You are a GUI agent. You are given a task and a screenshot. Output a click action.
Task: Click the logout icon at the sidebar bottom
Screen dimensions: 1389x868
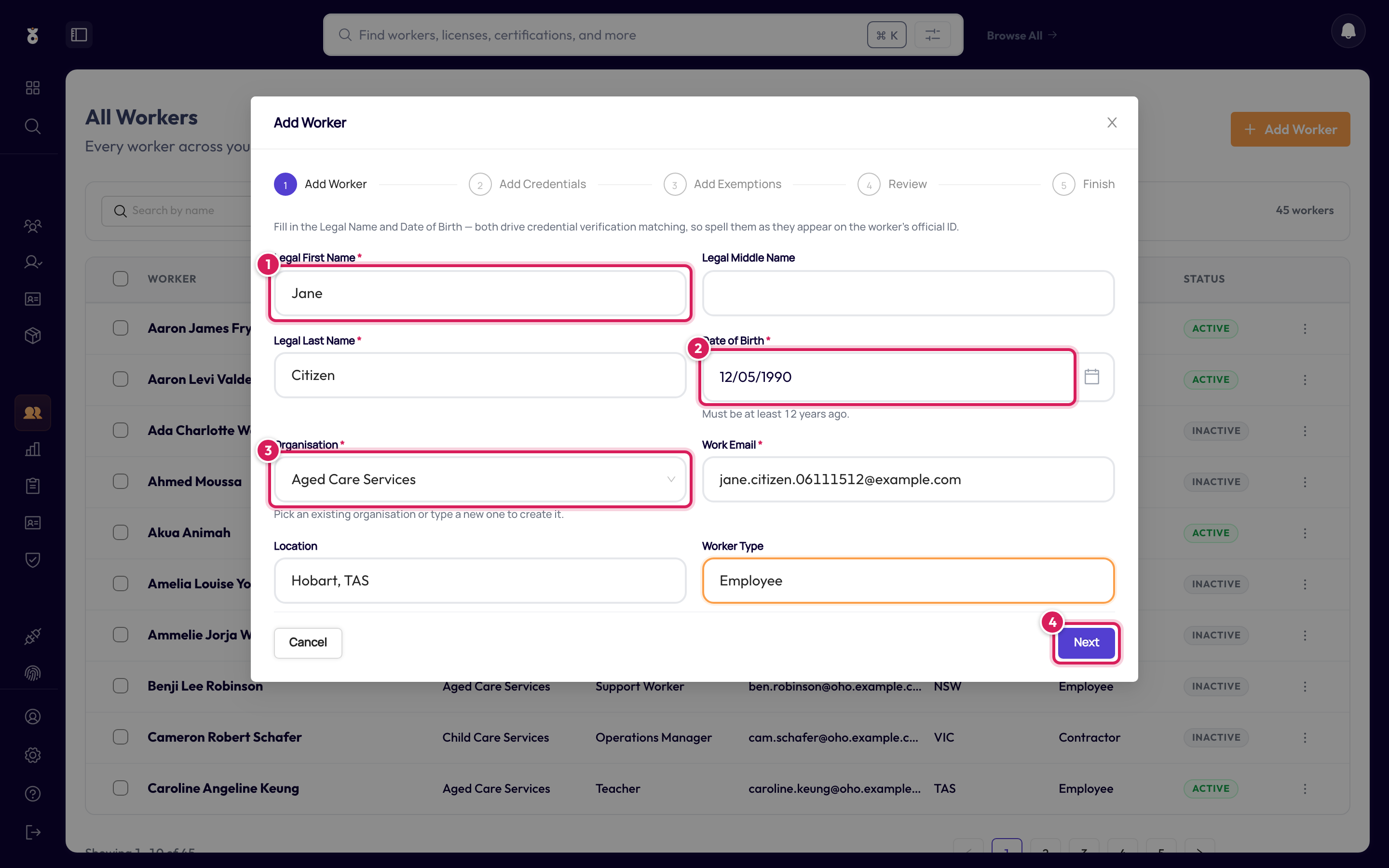pos(33,832)
